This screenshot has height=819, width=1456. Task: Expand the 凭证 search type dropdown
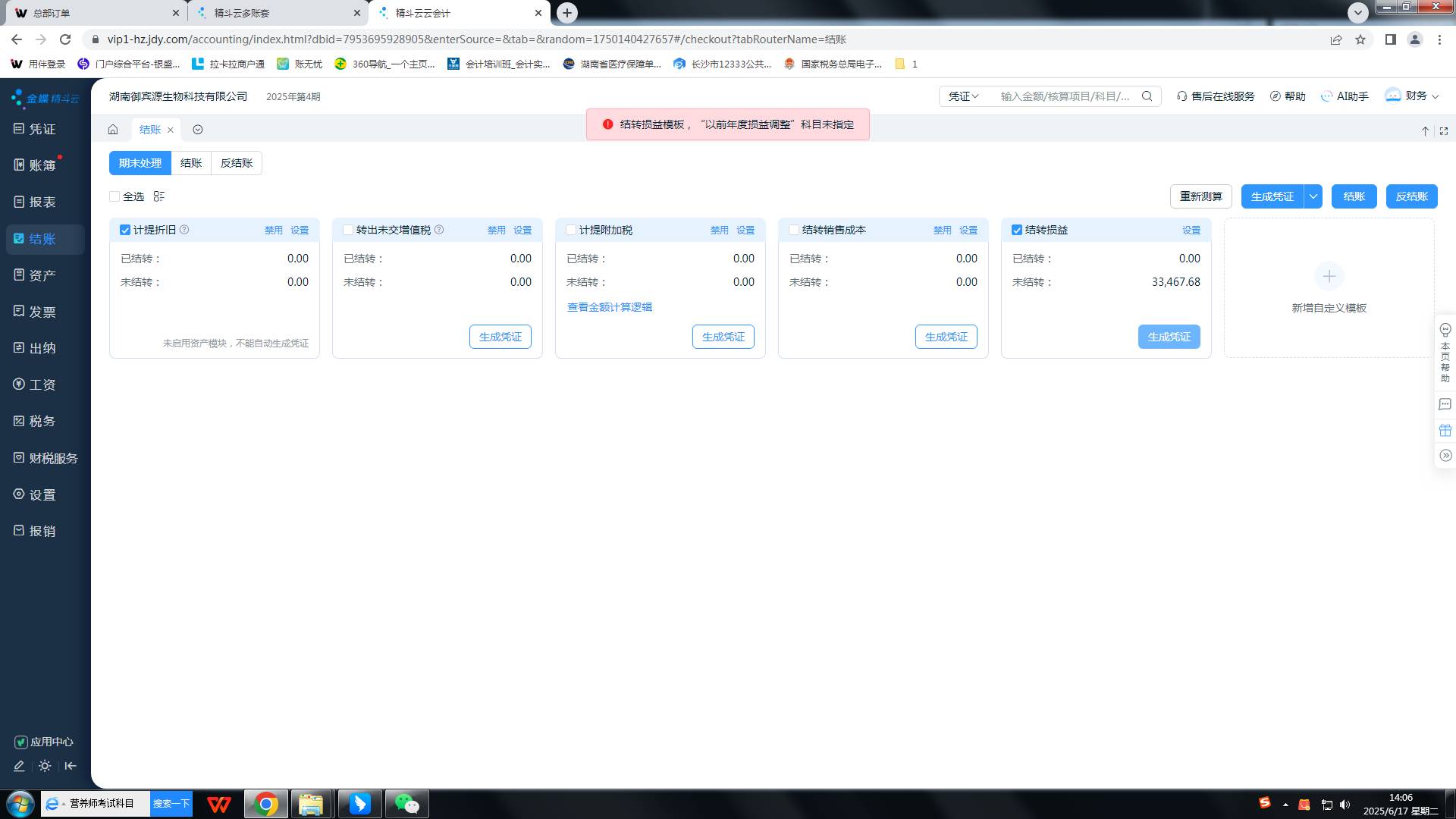tap(964, 96)
